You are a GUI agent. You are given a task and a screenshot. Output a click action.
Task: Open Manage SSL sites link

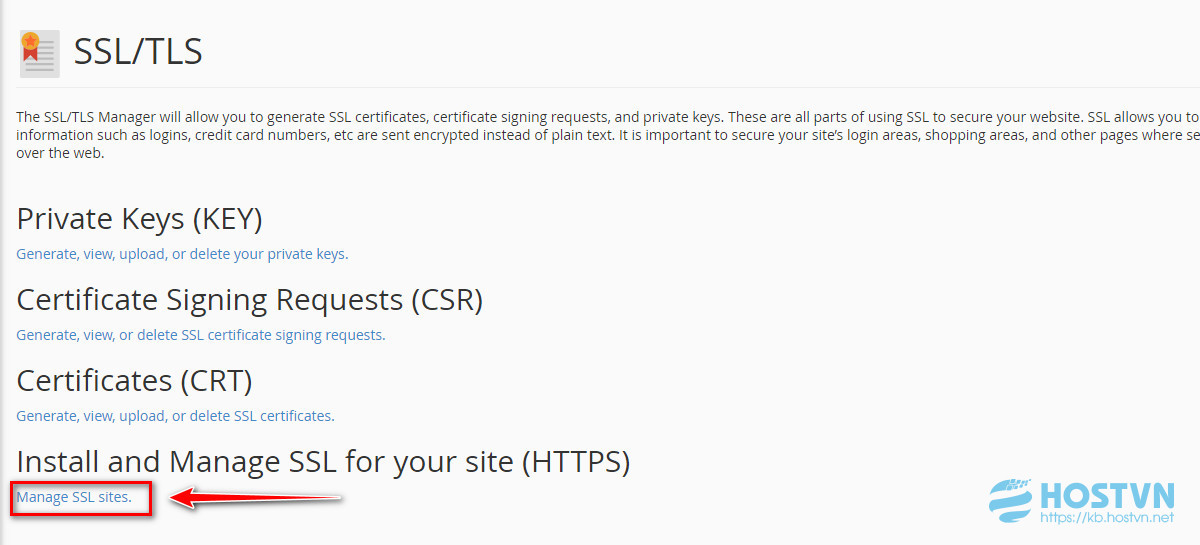(x=74, y=497)
